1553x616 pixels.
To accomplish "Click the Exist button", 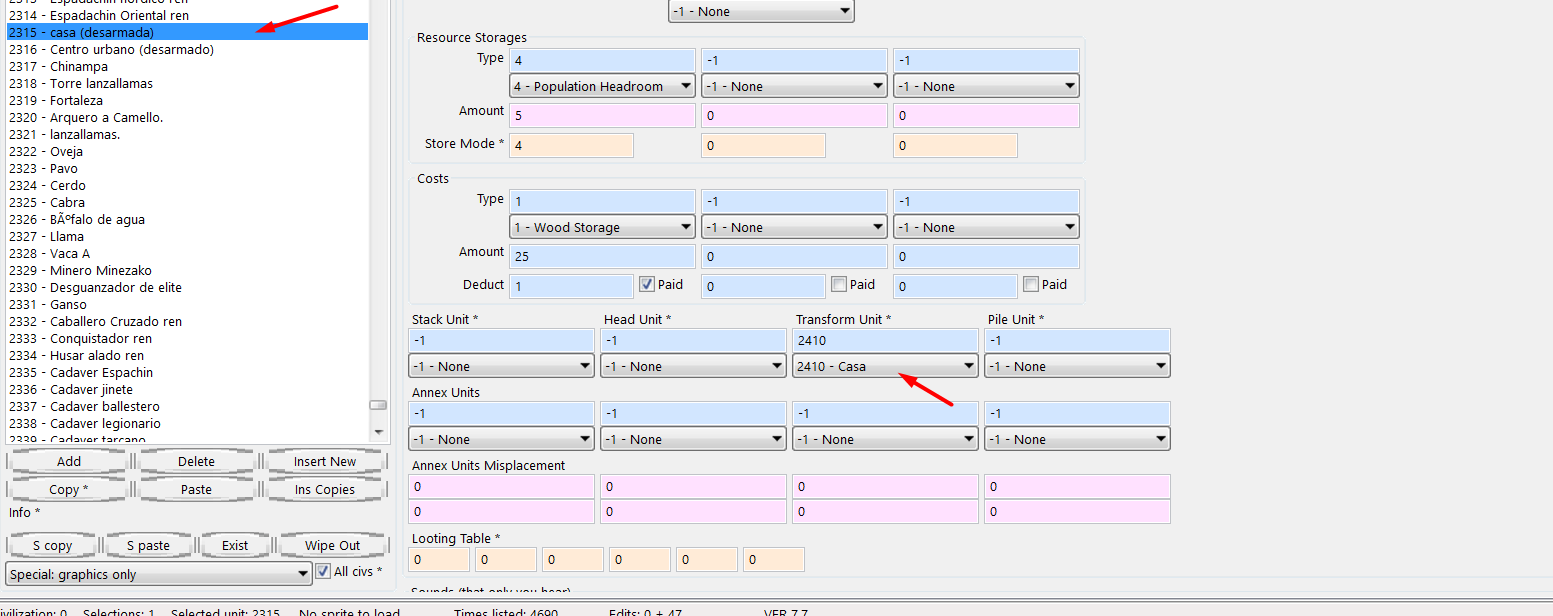I will (x=235, y=546).
